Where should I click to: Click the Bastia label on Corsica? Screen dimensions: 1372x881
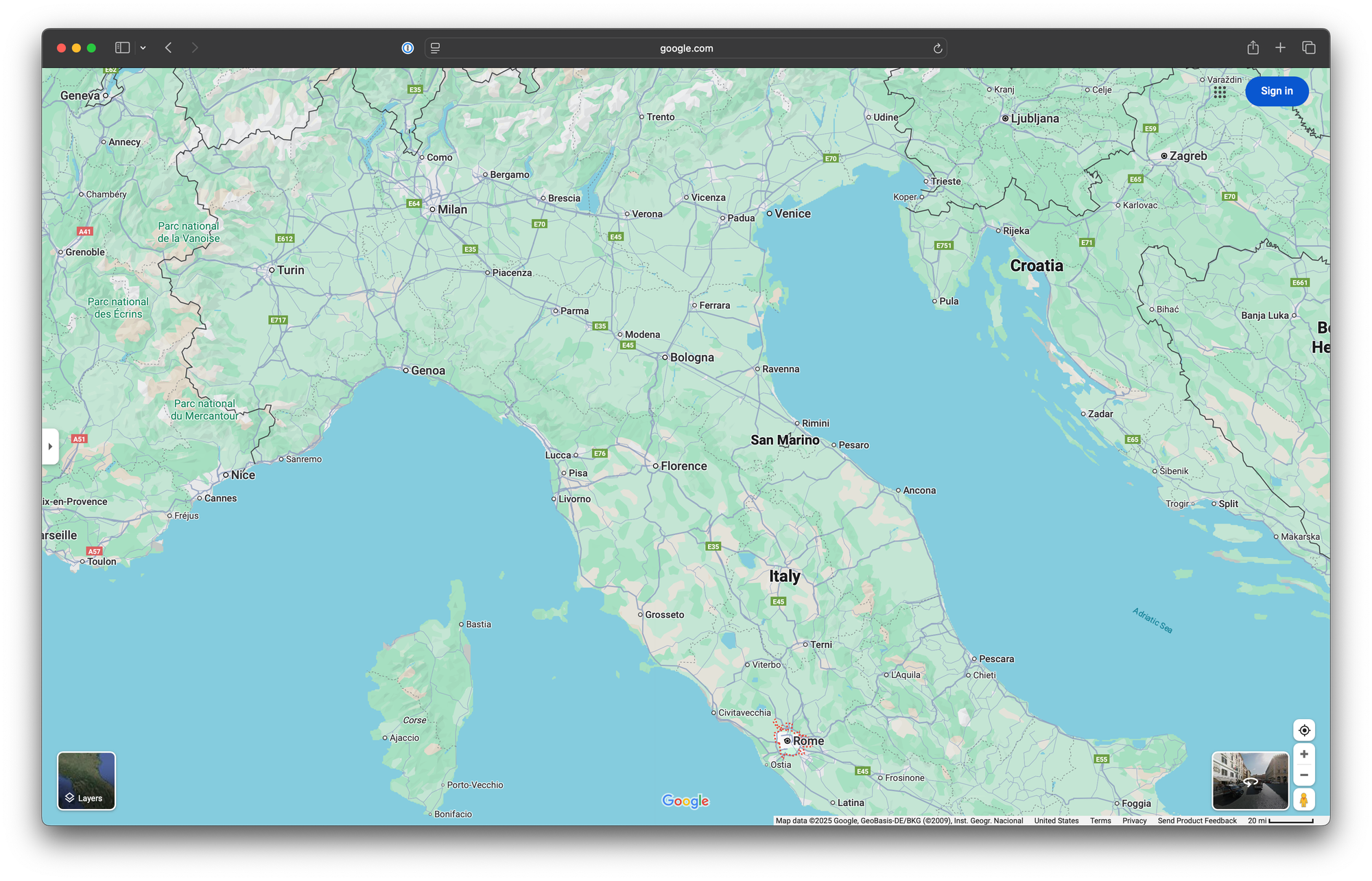(x=478, y=624)
